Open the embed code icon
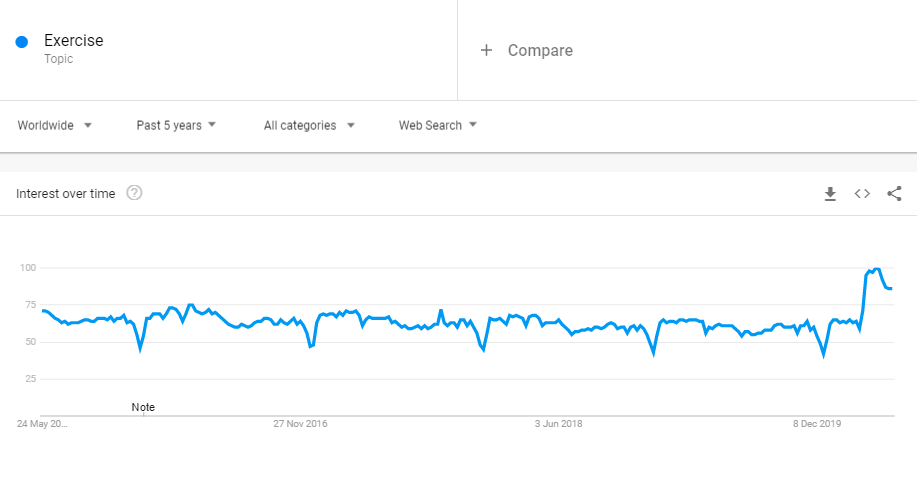917x483 pixels. coord(862,194)
